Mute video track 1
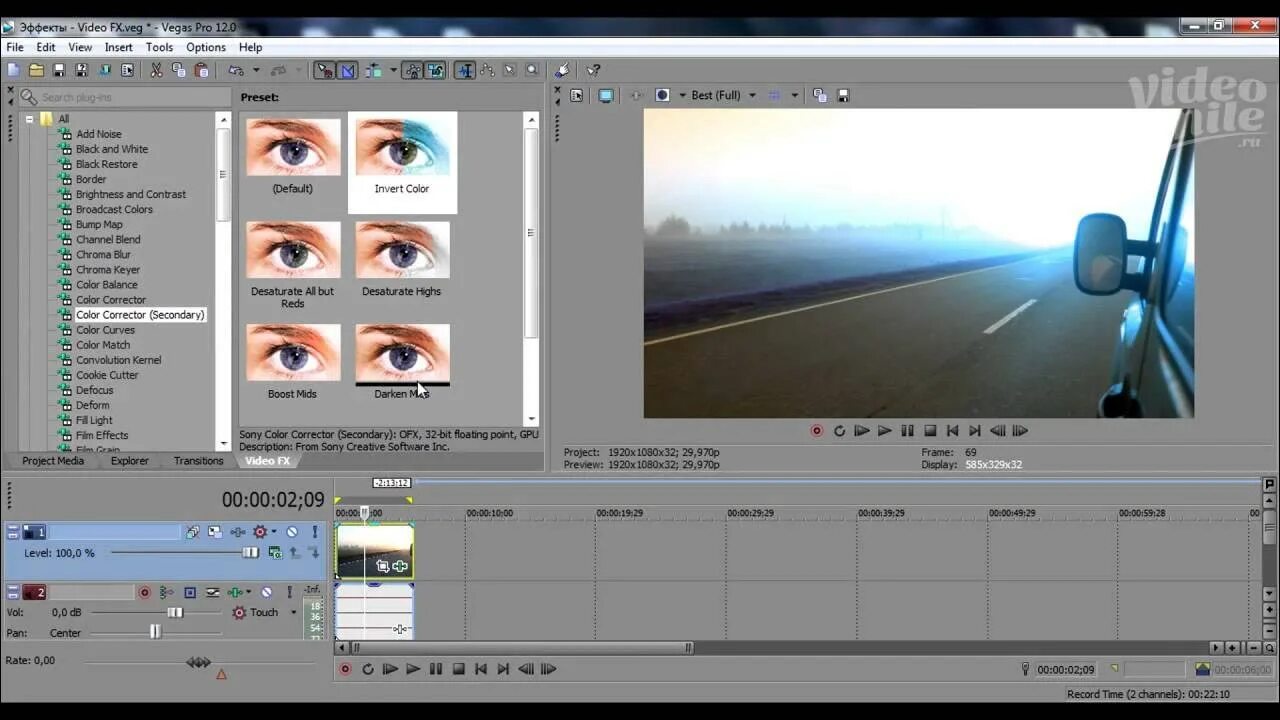This screenshot has width=1280, height=720. point(292,532)
